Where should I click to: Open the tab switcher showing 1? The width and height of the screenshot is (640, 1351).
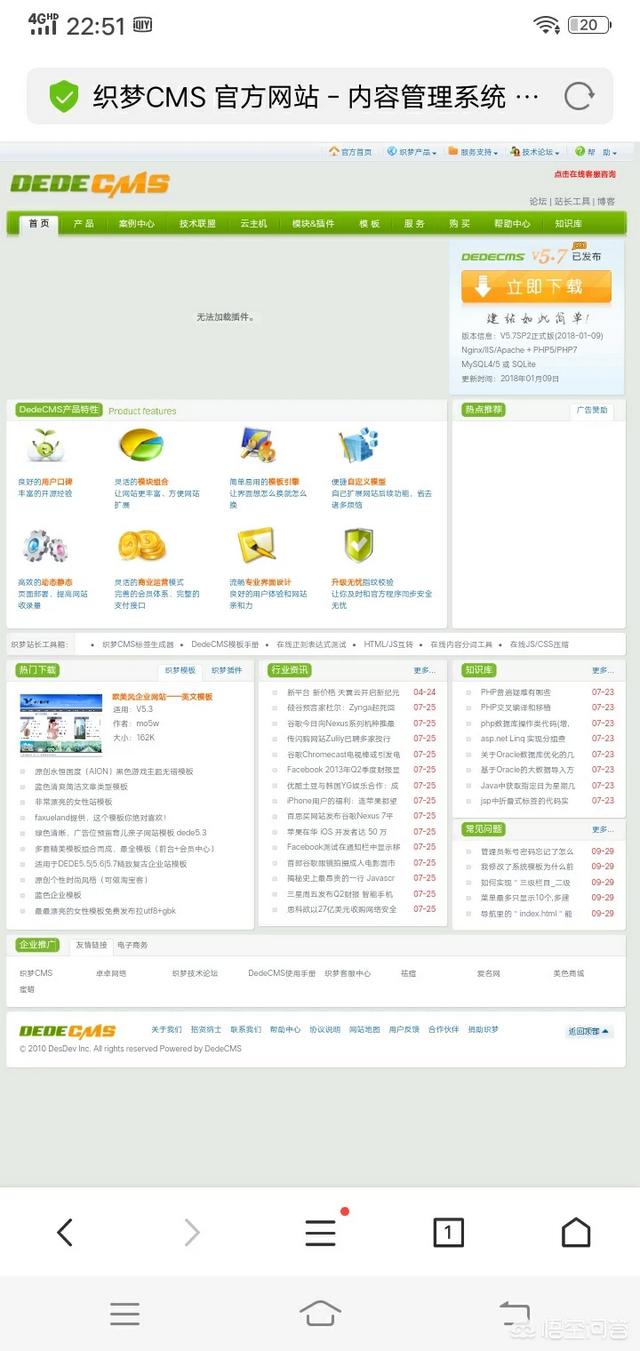point(448,1232)
